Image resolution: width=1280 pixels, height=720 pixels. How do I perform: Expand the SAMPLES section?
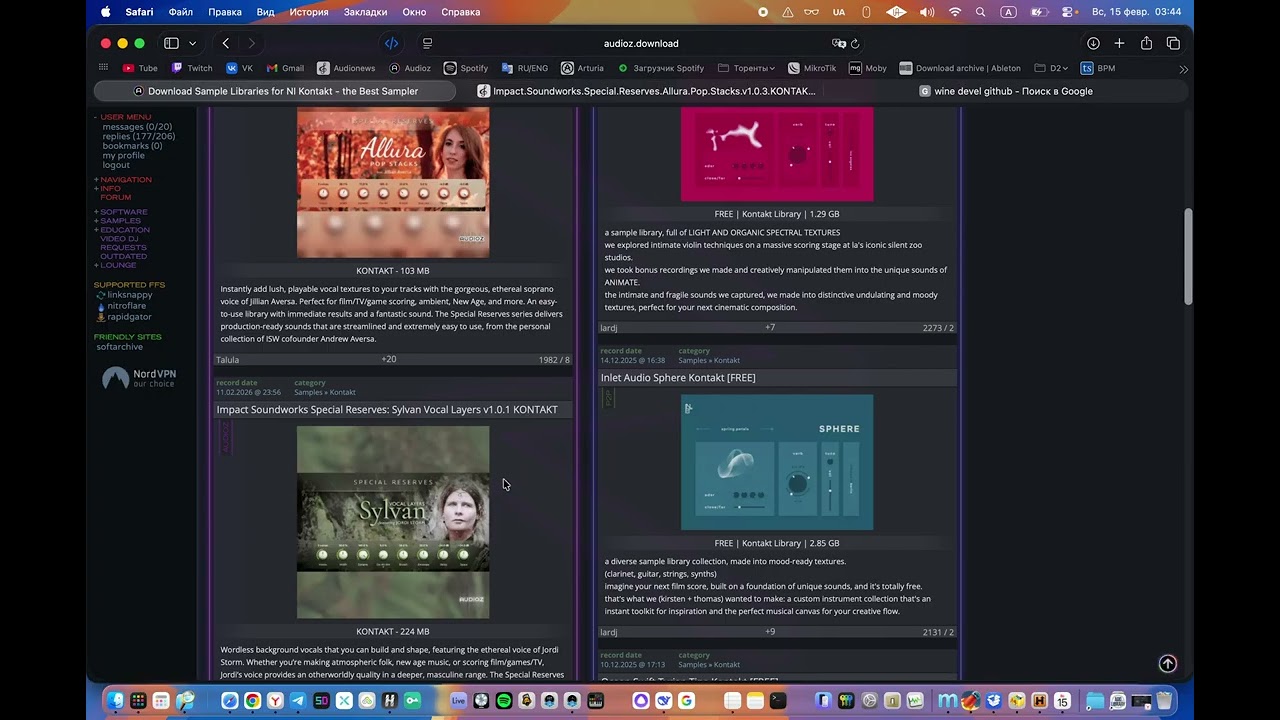click(120, 221)
